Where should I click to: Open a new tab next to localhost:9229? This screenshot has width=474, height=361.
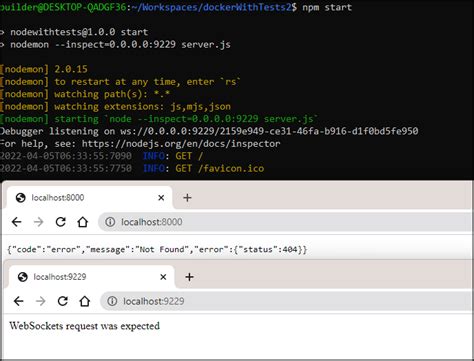[x=189, y=277]
